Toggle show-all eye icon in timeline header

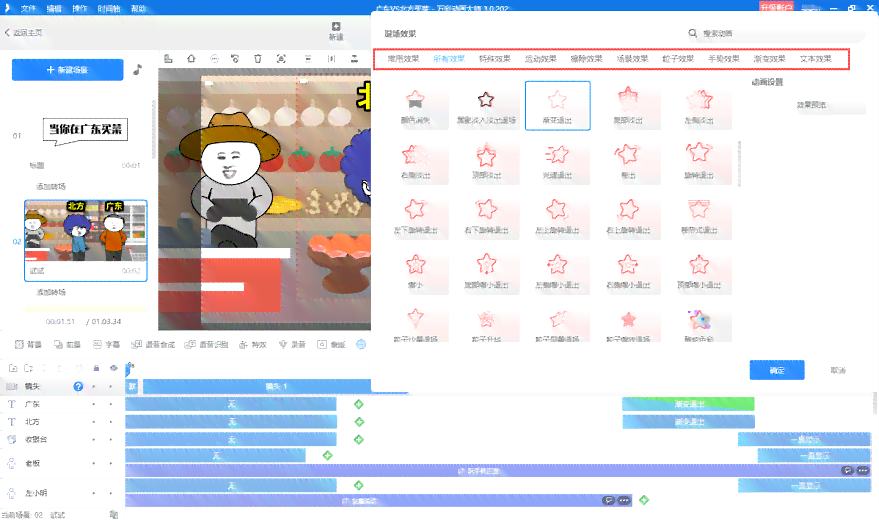114,368
